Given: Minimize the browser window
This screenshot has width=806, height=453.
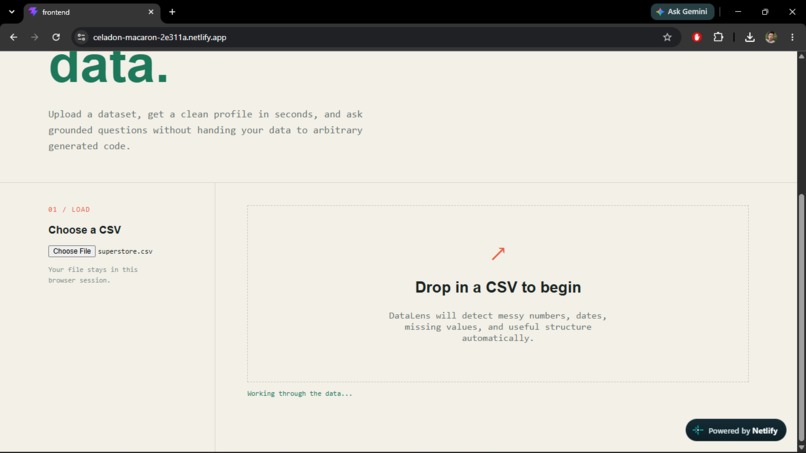Looking at the screenshot, I should [738, 11].
